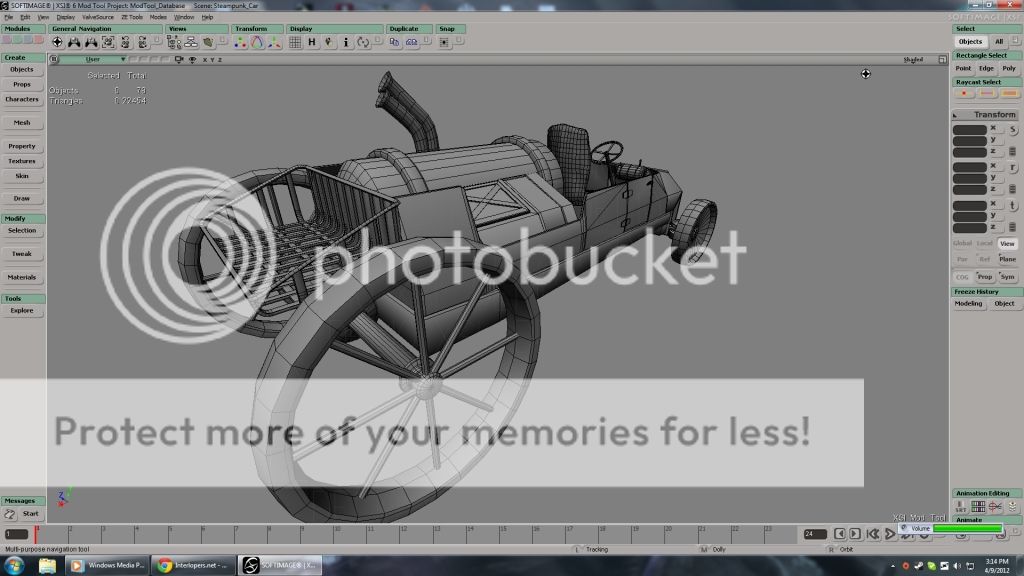The image size is (1024, 576).
Task: Click the schematic view icon in Views
Action: coord(175,43)
